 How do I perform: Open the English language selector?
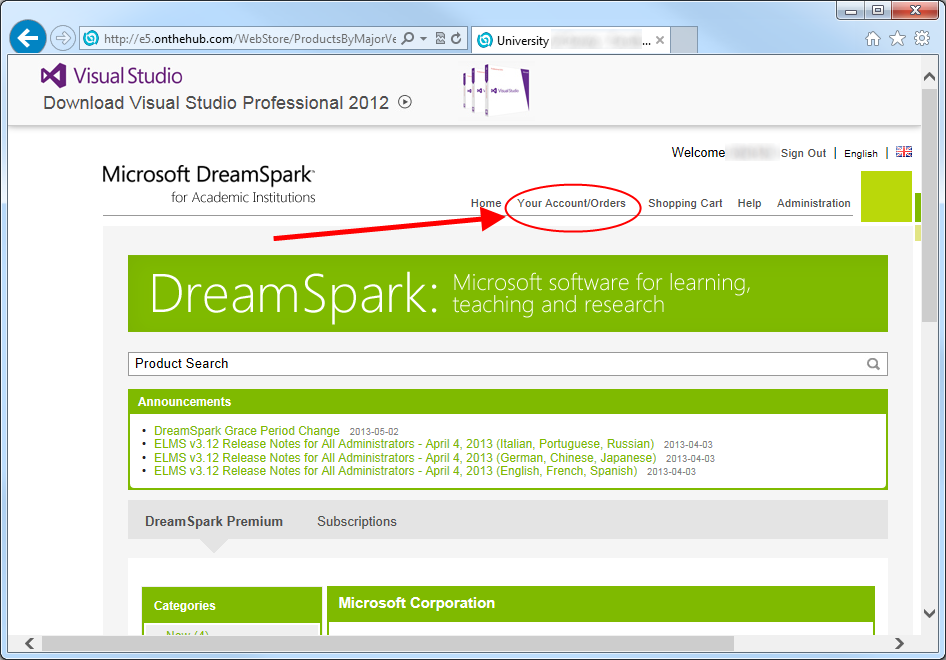[x=860, y=153]
